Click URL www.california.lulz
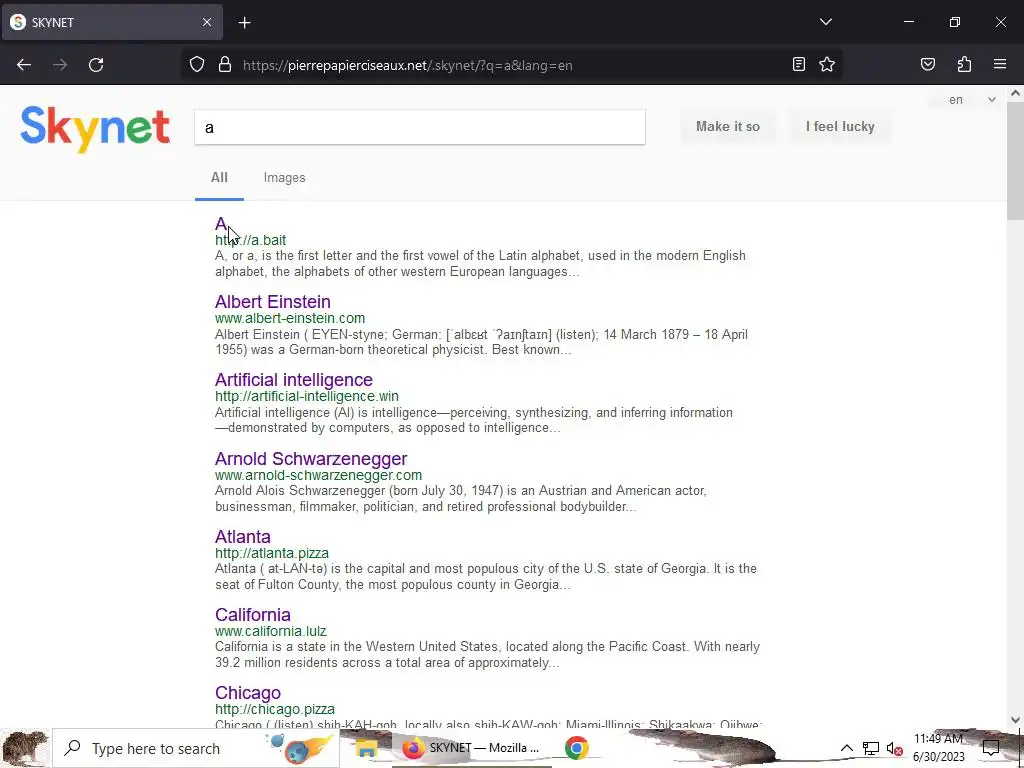This screenshot has height=768, width=1024. (270, 632)
